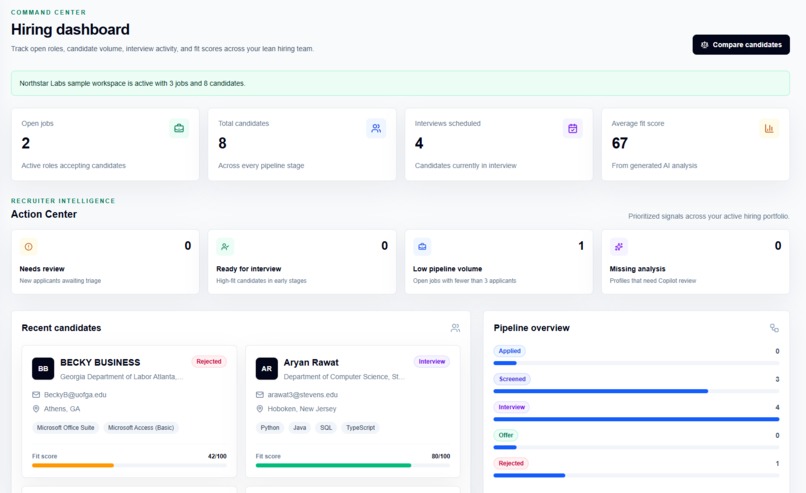
Task: Click location pin beside Hoboken, New Jersey
Action: pyautogui.click(x=260, y=409)
